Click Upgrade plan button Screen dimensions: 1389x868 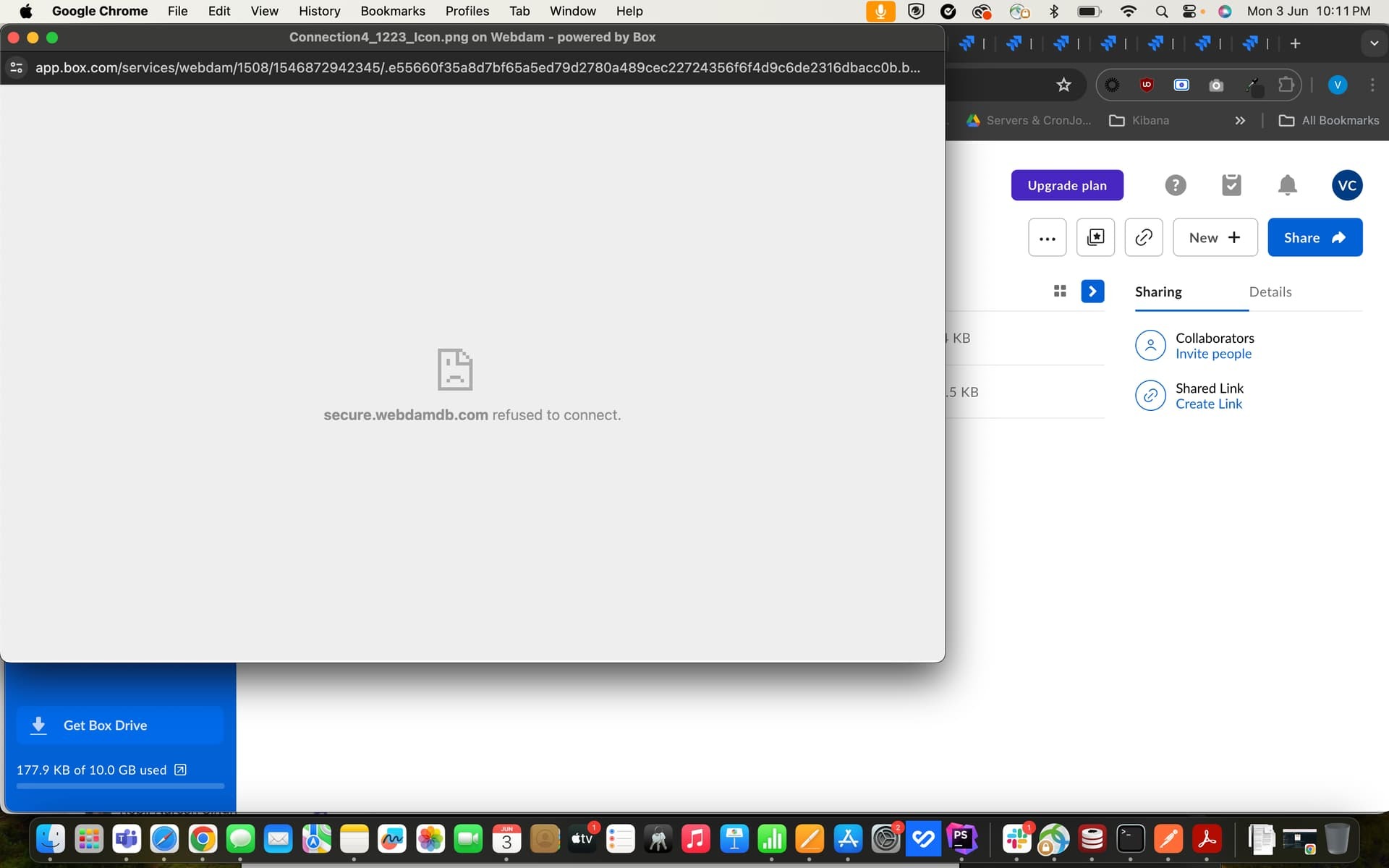coord(1067,185)
